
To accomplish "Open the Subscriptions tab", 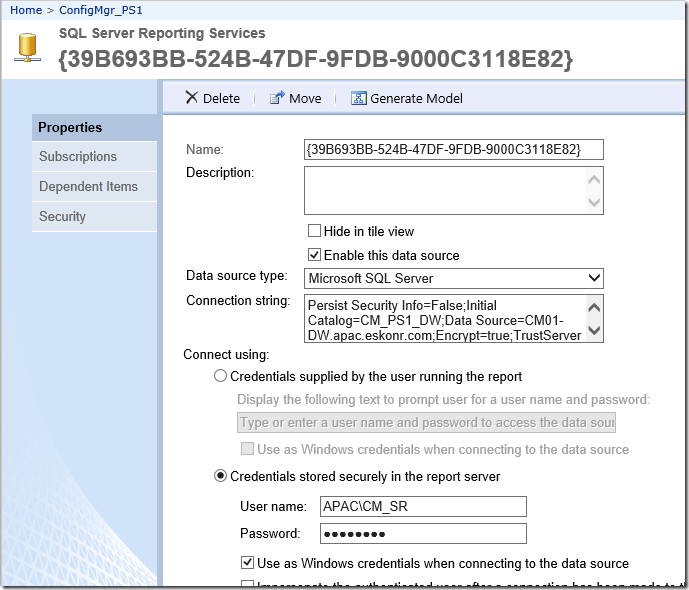I will [78, 157].
